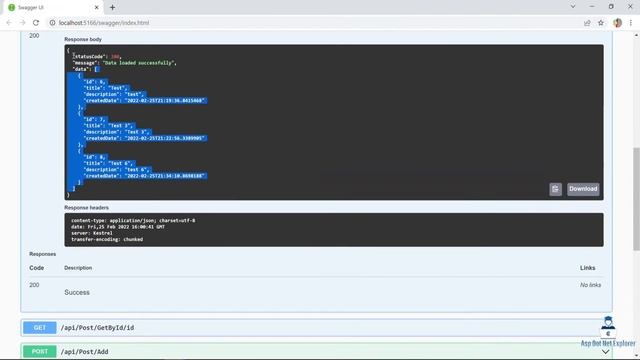640x360 pixels.
Task: Click the Links column header
Action: point(587,268)
